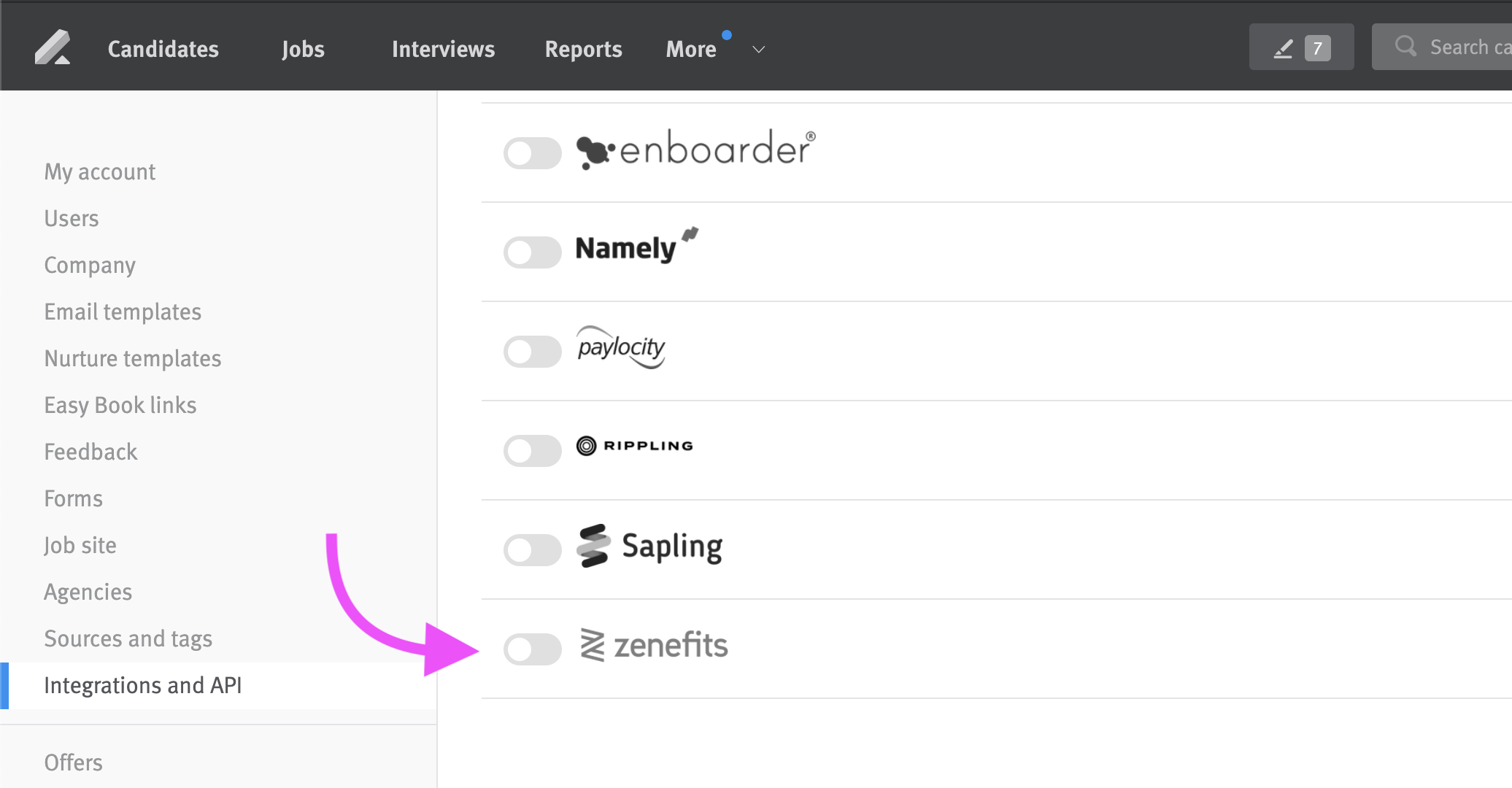Open the Offers settings page
1512x788 pixels.
tap(73, 762)
